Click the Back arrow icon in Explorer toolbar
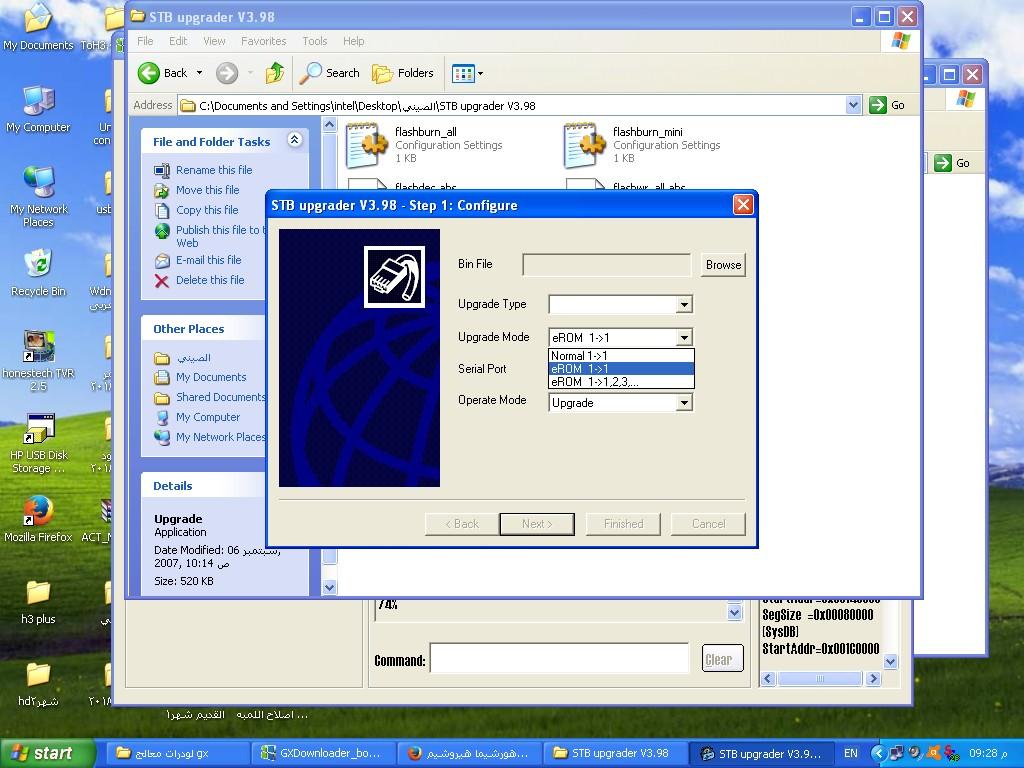This screenshot has height=768, width=1024. (x=149, y=73)
